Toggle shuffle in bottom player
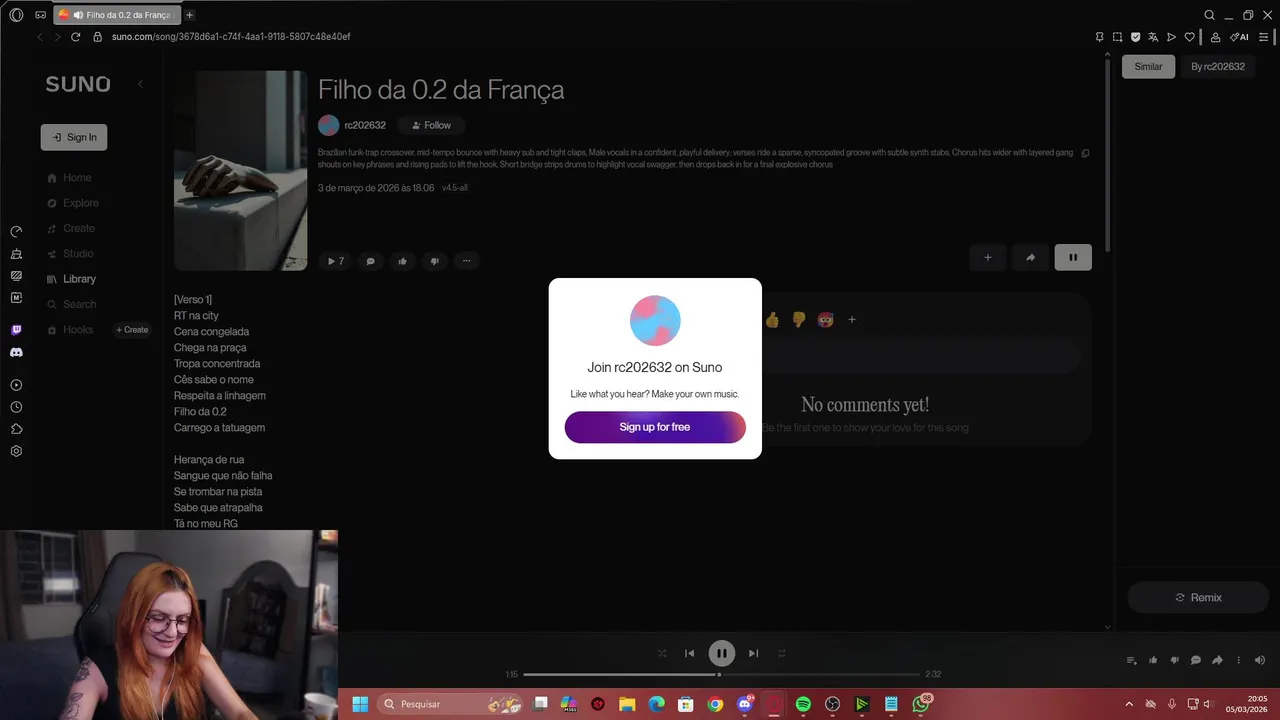This screenshot has height=720, width=1280. coord(661,653)
